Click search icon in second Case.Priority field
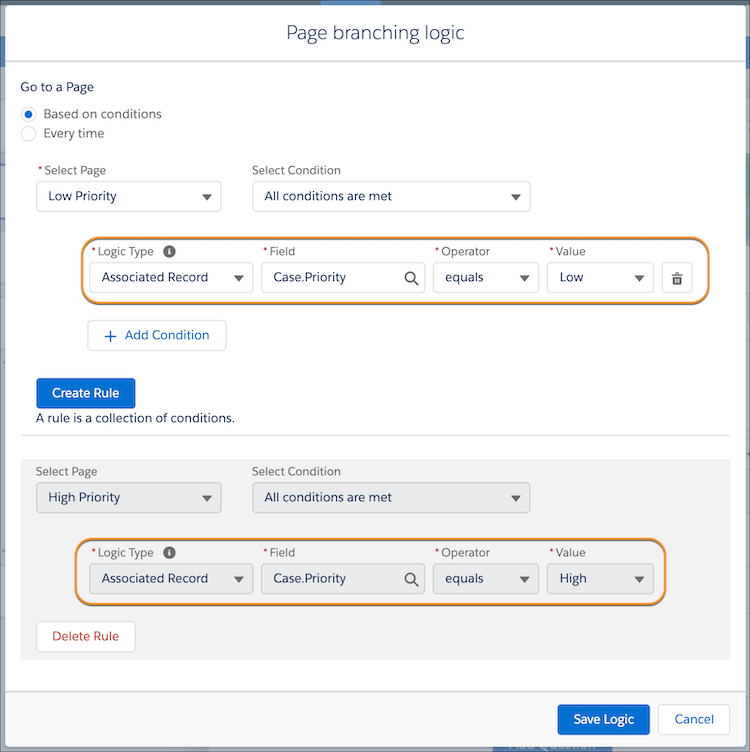Screen dimensions: 750x752 411,579
